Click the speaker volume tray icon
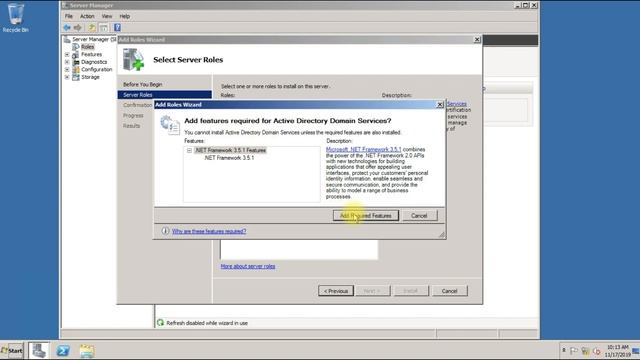Viewport: 640px width, 360px height. coord(597,351)
